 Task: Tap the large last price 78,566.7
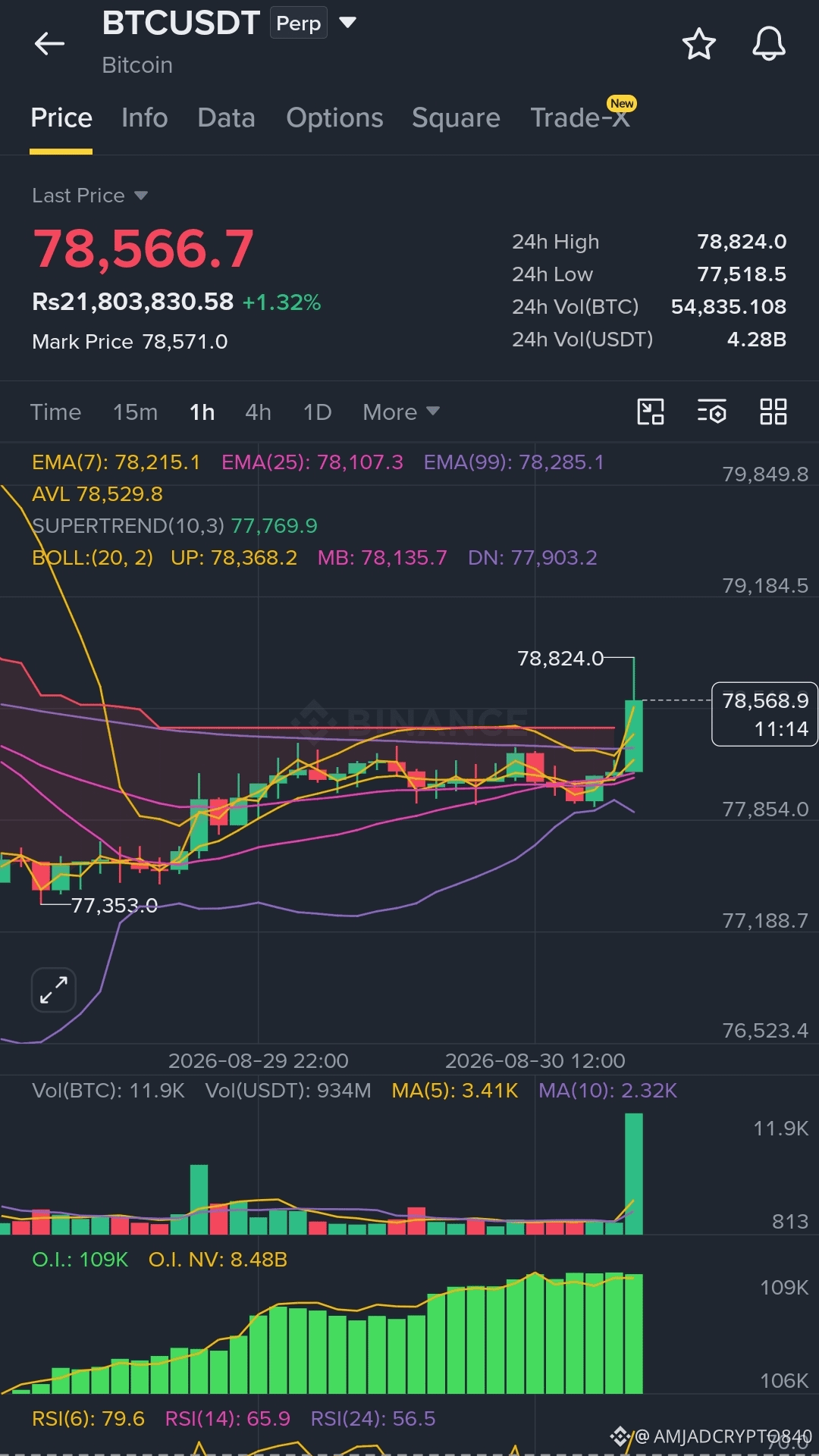click(x=143, y=249)
